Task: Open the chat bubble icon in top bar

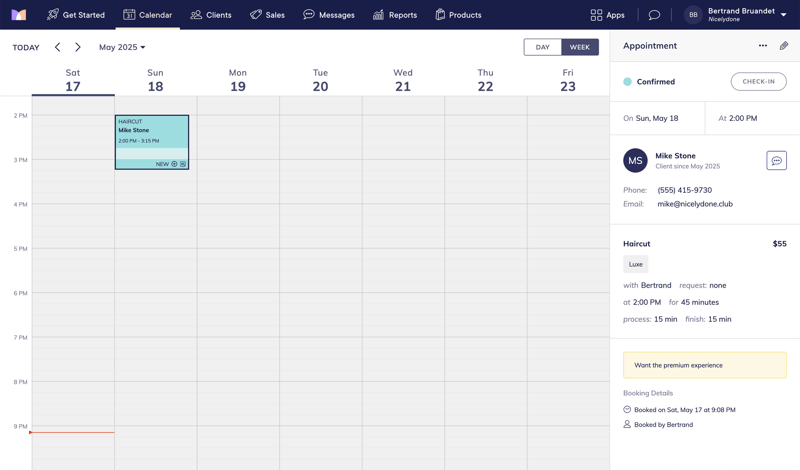Action: tap(654, 15)
